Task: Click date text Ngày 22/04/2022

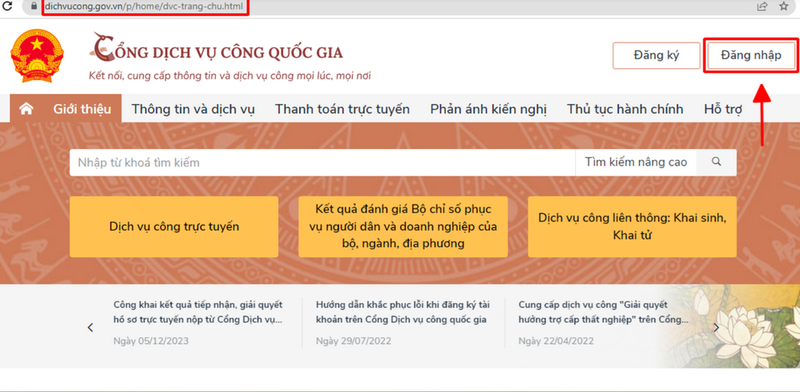Action: (x=556, y=341)
